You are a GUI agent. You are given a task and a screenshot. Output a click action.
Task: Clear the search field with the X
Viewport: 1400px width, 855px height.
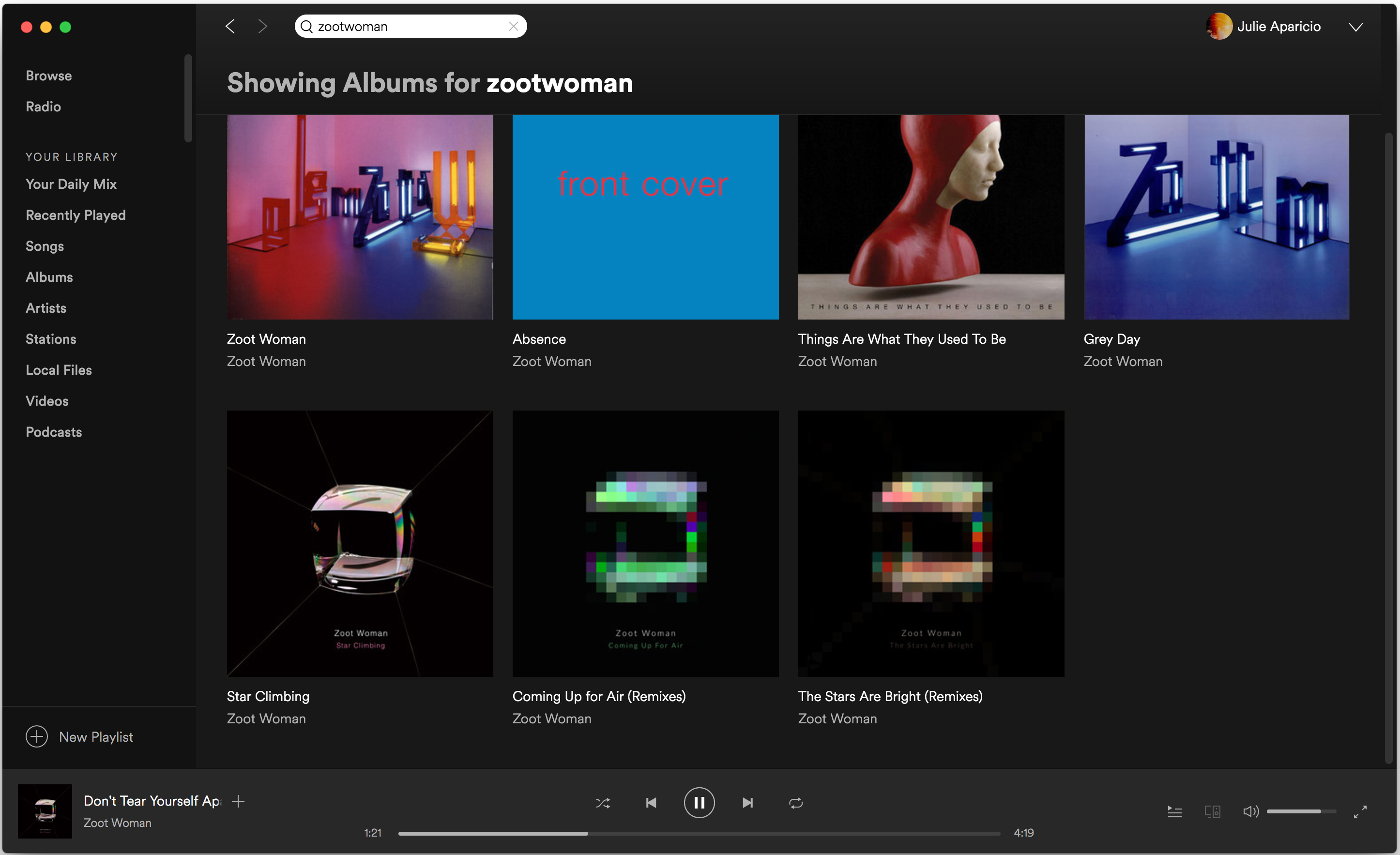click(514, 26)
